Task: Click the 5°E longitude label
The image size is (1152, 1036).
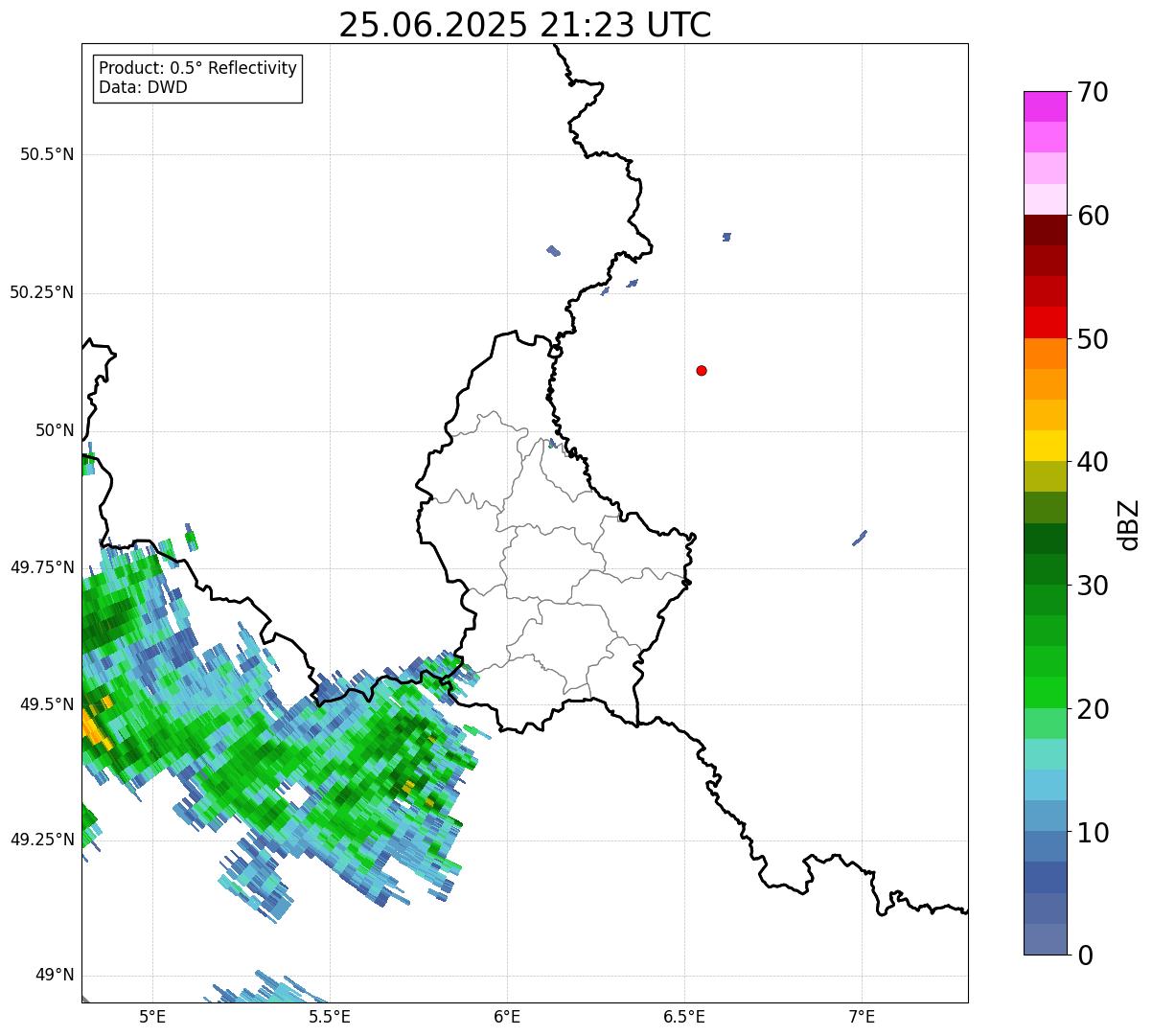Action: pyautogui.click(x=152, y=1017)
